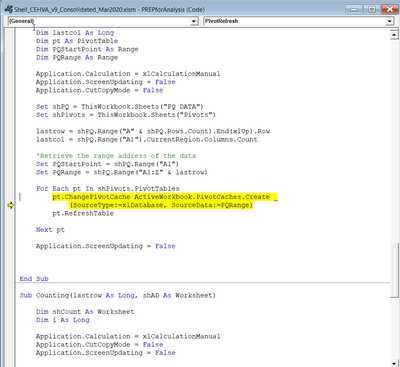
Task: Click the split bar above scrollbar up arrow
Action: (x=394, y=30)
